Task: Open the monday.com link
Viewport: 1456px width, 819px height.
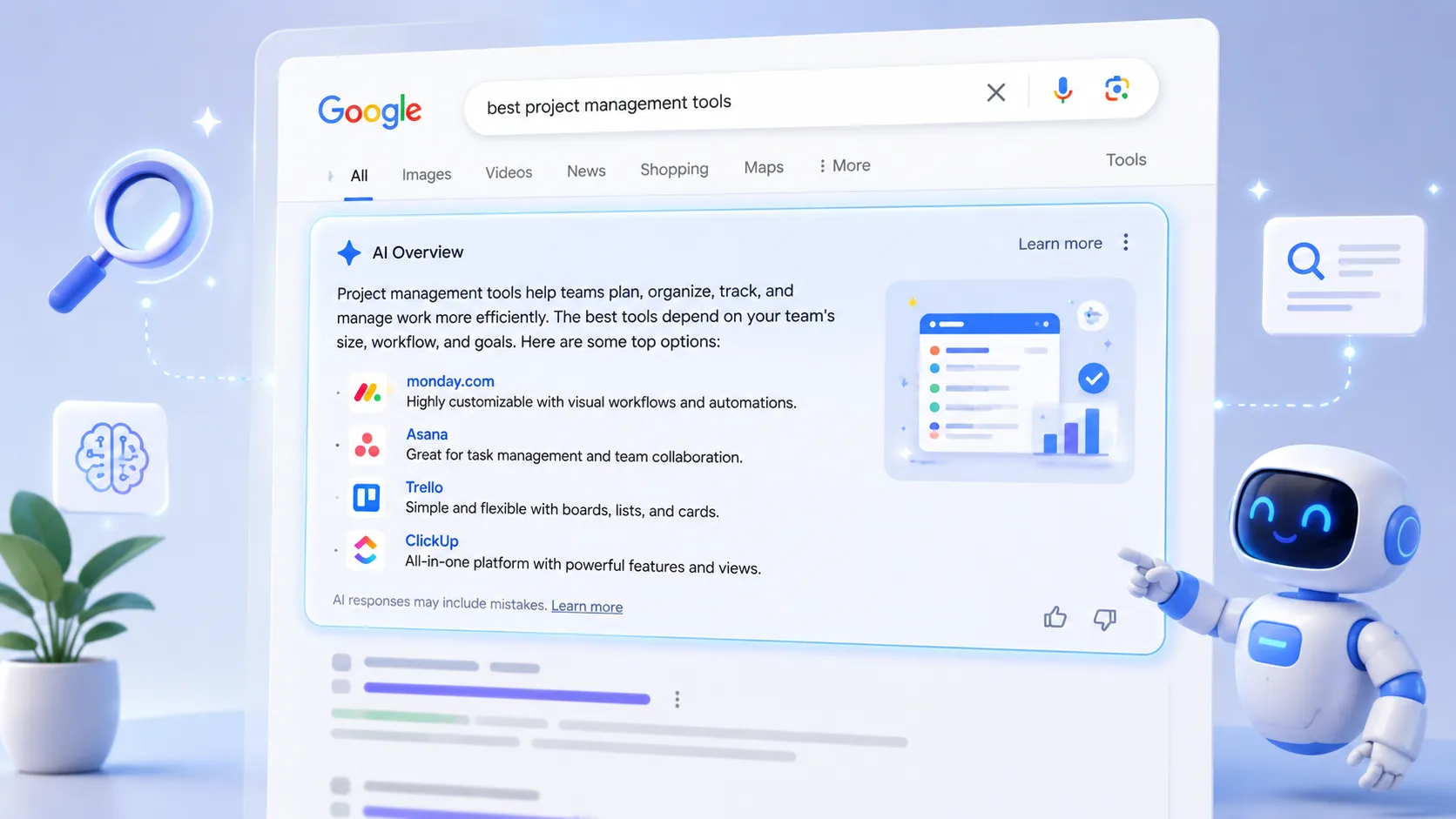Action: tap(450, 381)
